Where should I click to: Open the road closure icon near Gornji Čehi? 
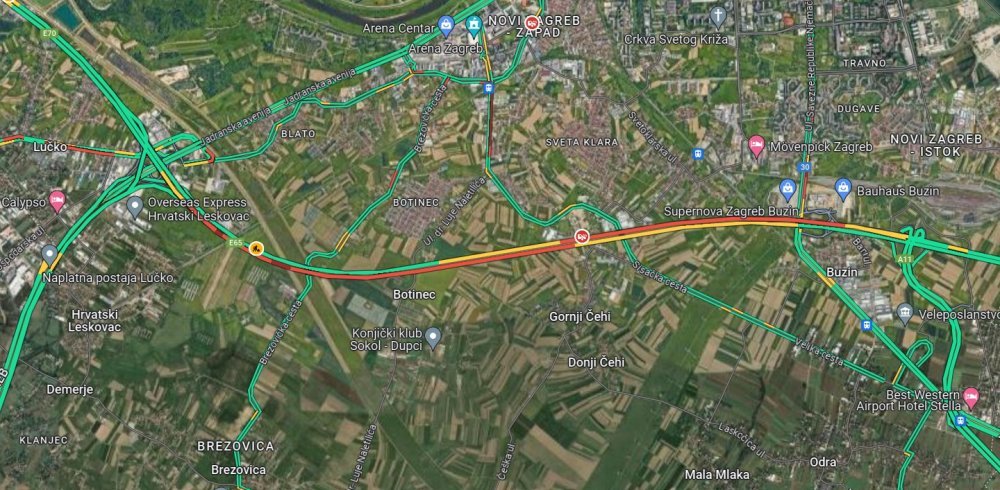click(582, 237)
